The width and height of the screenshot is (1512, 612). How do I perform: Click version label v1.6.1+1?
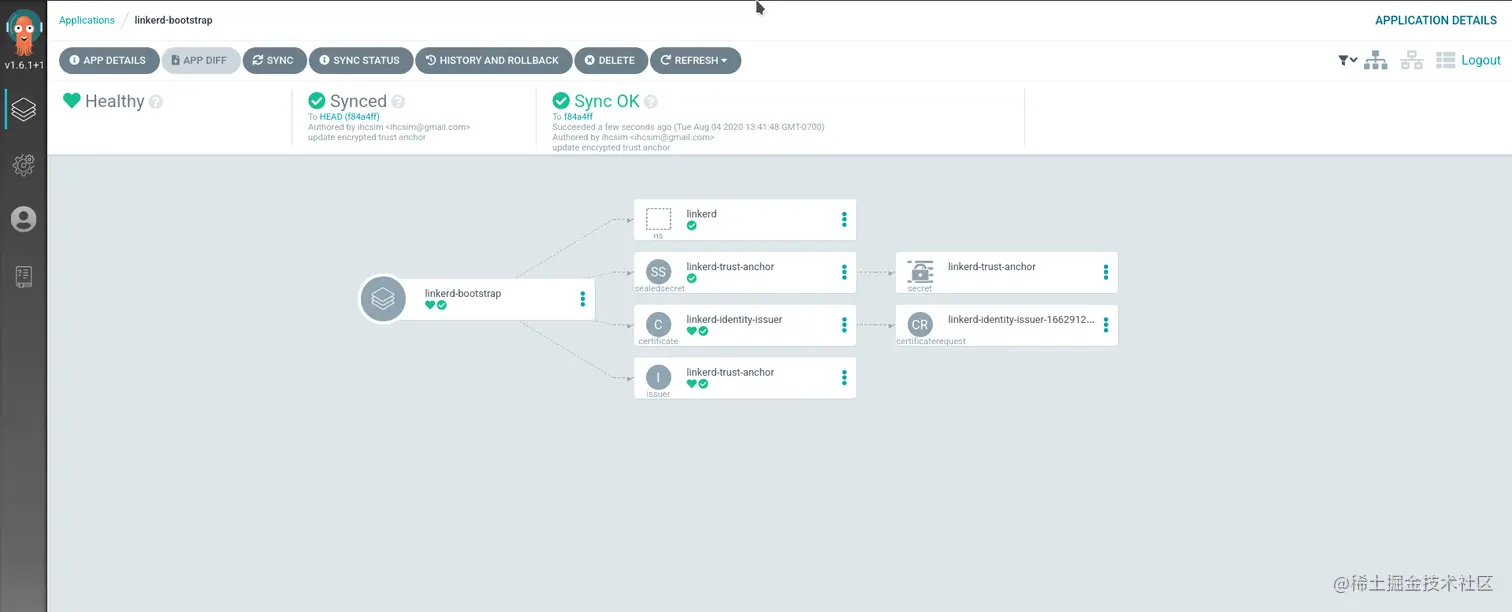(x=23, y=65)
